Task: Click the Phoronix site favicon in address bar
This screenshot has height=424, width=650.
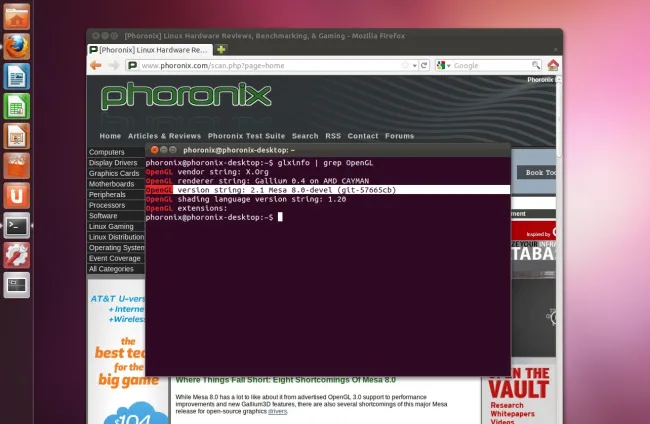Action: point(132,65)
